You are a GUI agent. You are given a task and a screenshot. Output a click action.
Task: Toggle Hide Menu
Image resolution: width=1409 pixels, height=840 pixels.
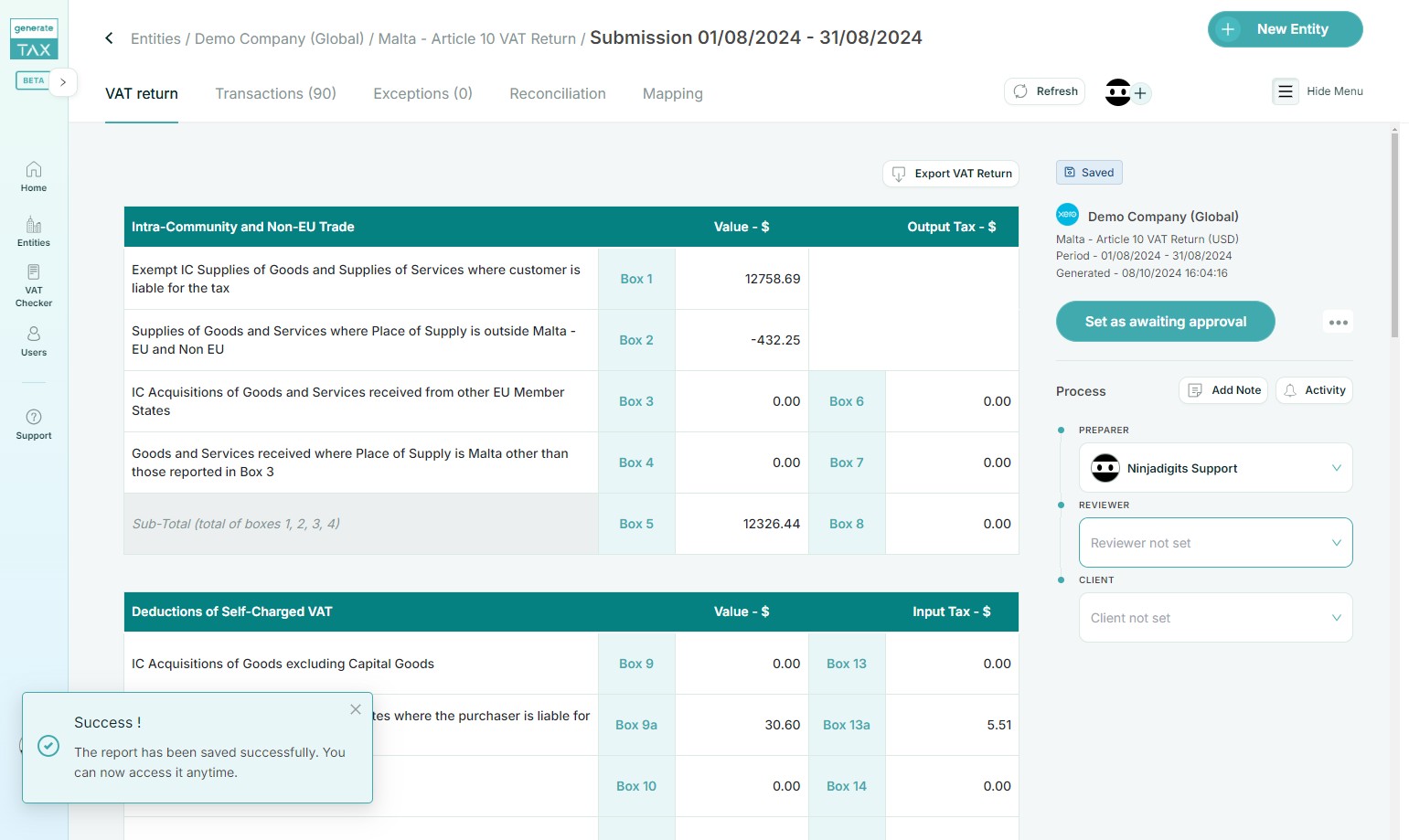(1318, 91)
